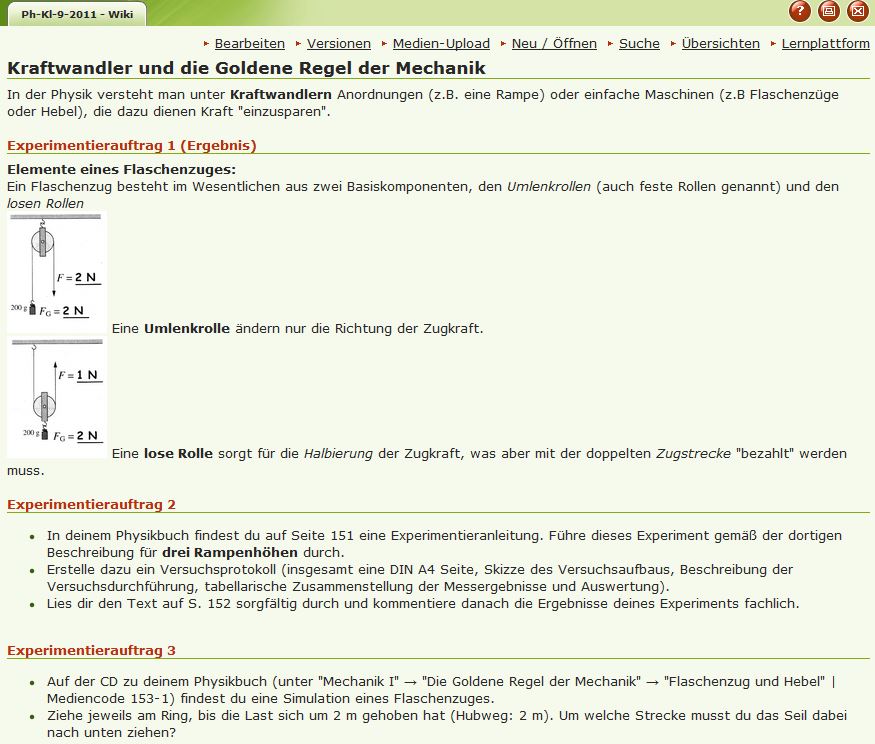Click the red help question mark icon

799,12
